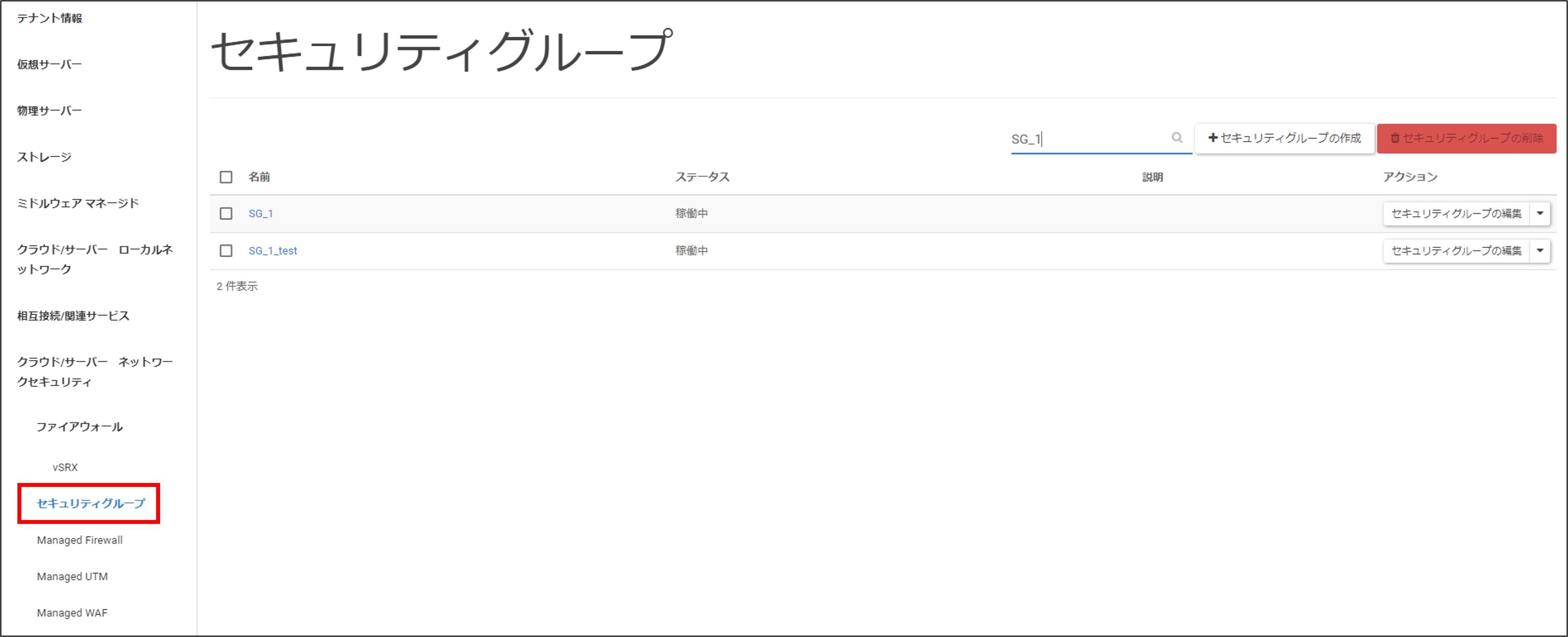Viewport: 1568px width, 637px height.
Task: Select ストレージ in sidebar
Action: (x=44, y=157)
